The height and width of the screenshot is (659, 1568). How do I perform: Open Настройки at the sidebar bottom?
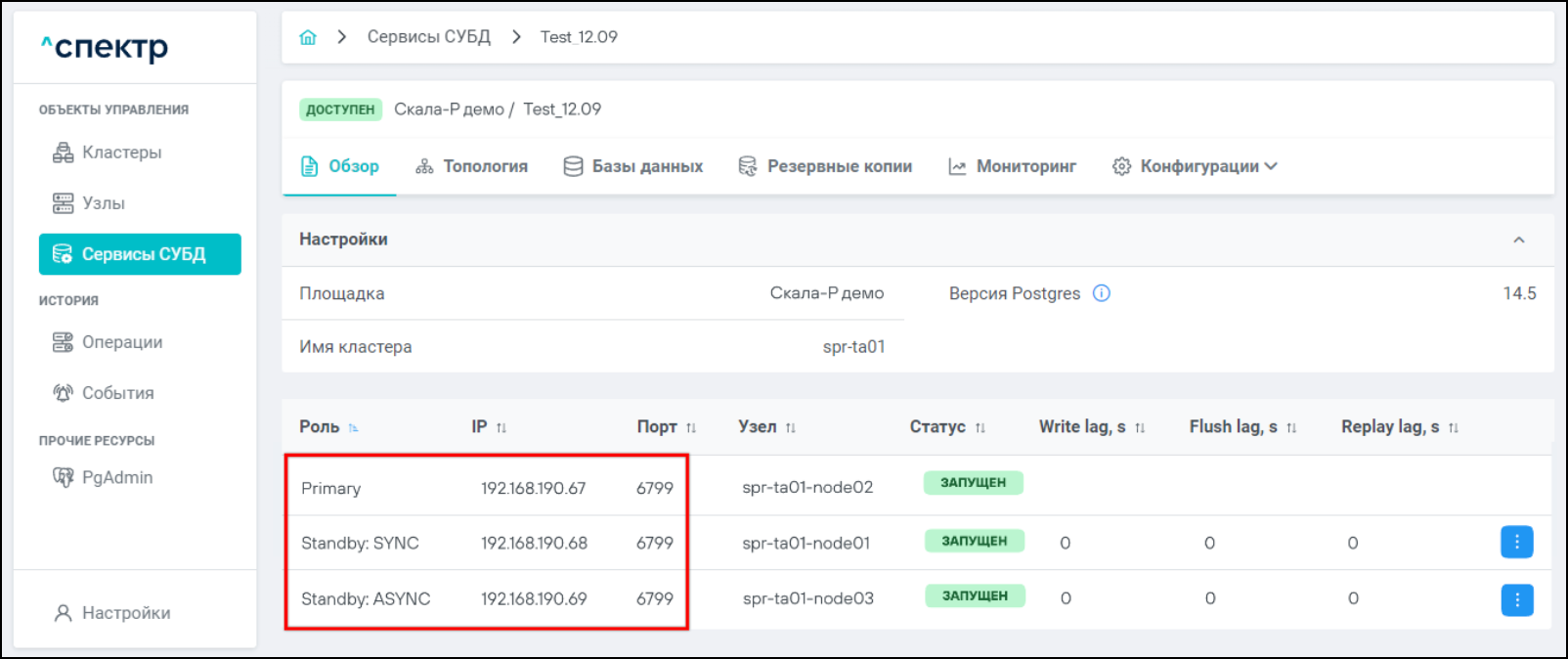[125, 613]
